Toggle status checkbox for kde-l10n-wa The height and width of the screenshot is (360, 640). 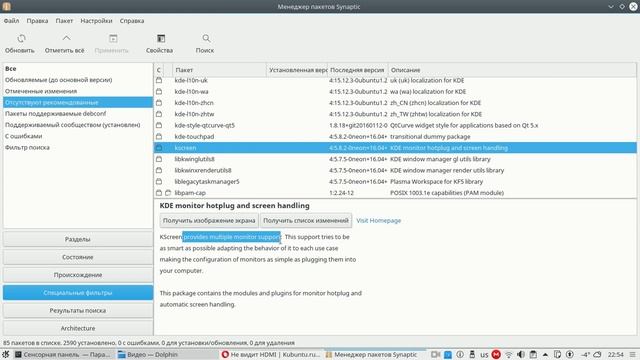[x=159, y=91]
